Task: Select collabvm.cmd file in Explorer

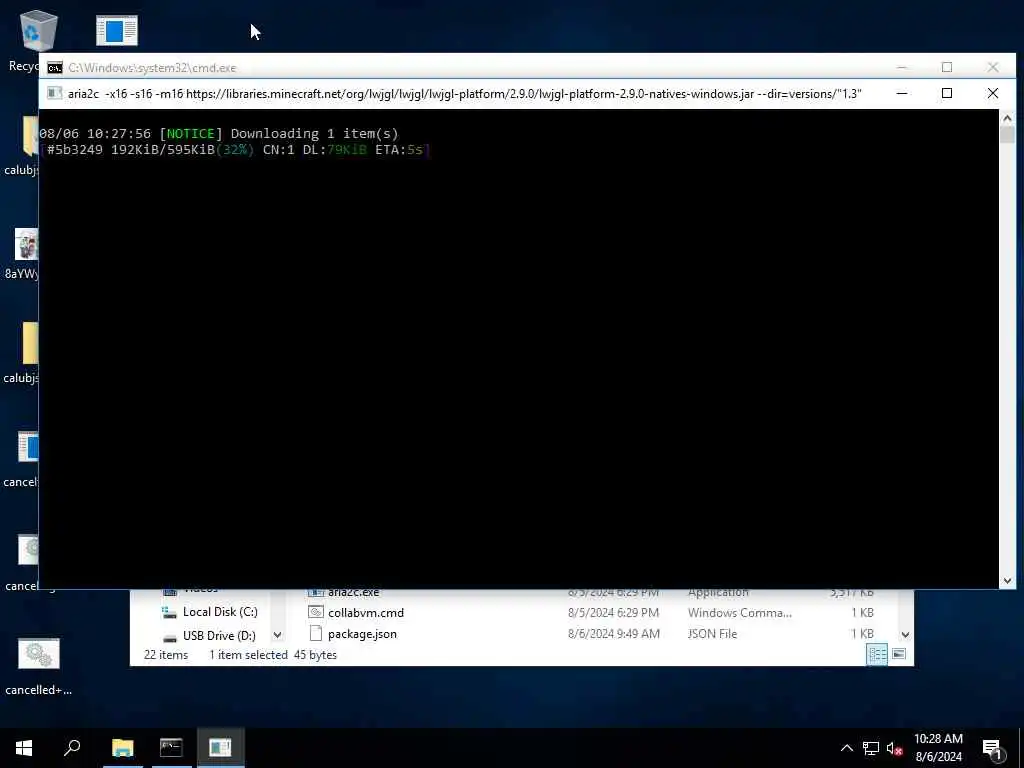Action: pos(366,613)
